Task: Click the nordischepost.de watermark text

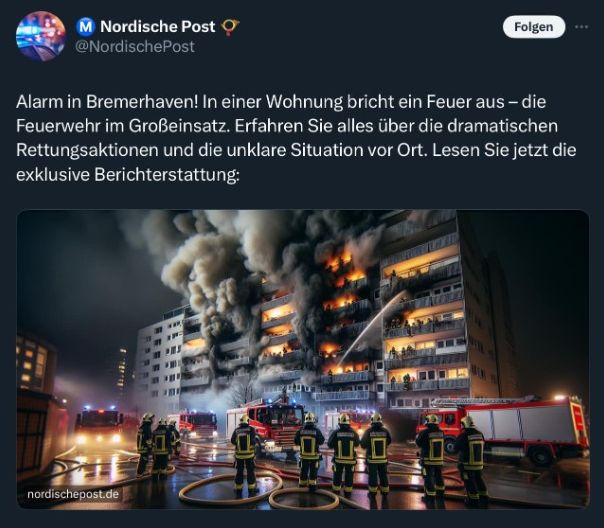Action: 73,494
